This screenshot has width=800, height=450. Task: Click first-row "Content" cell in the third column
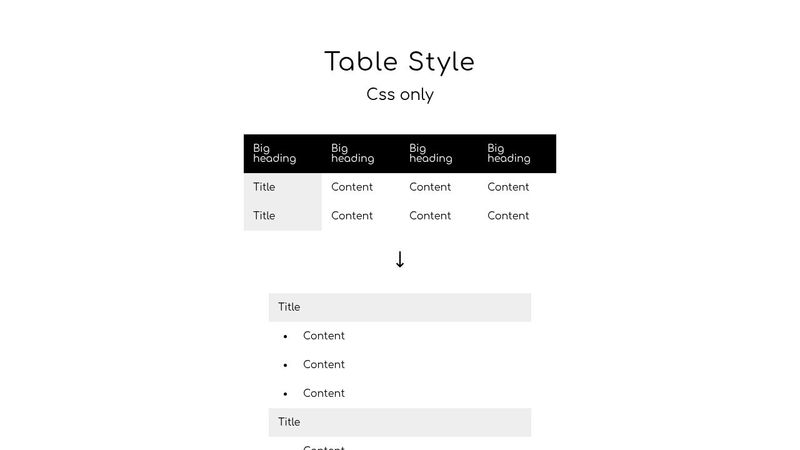tap(430, 187)
